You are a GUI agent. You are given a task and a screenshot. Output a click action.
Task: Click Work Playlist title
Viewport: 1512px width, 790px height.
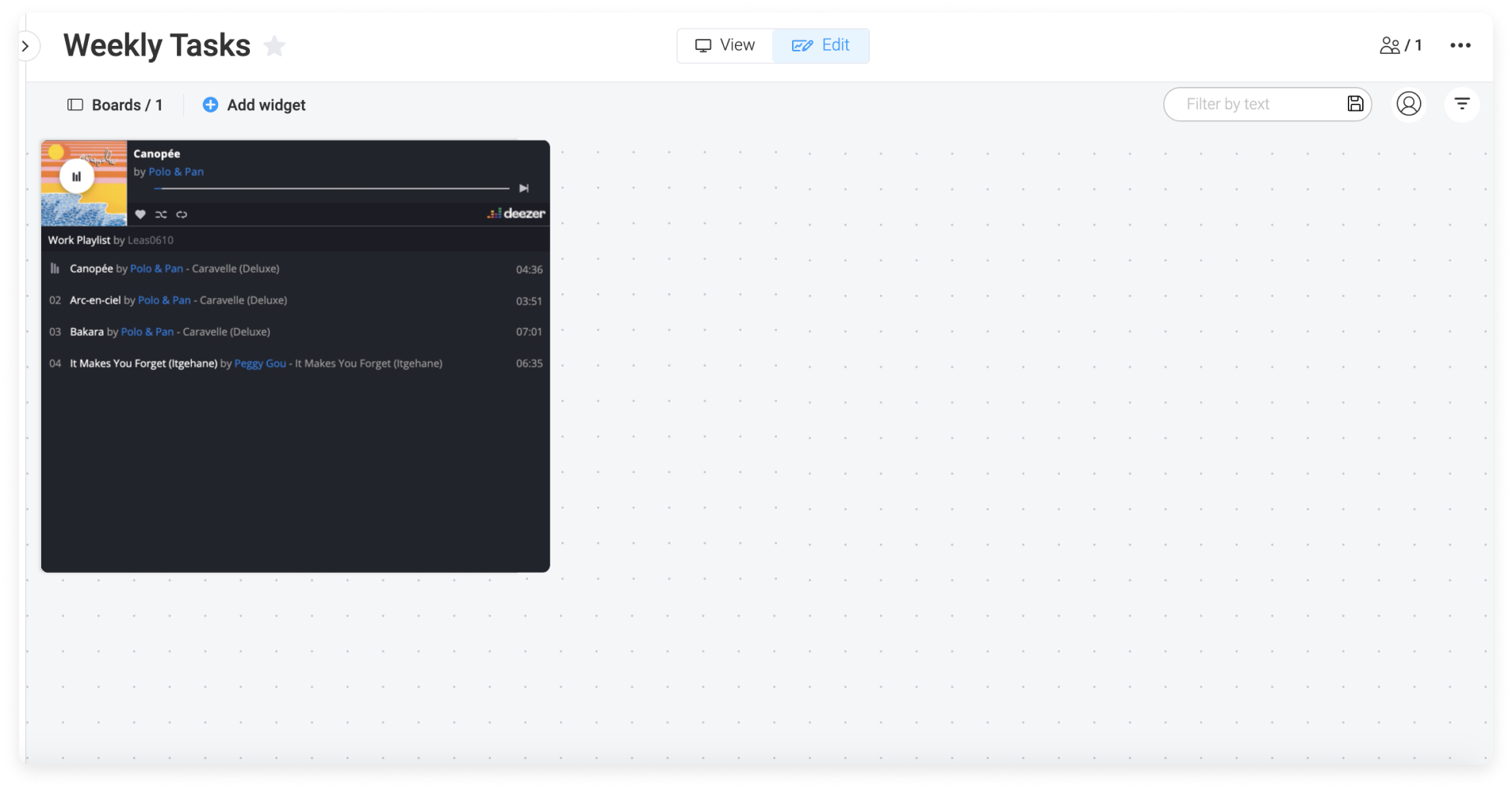point(78,240)
